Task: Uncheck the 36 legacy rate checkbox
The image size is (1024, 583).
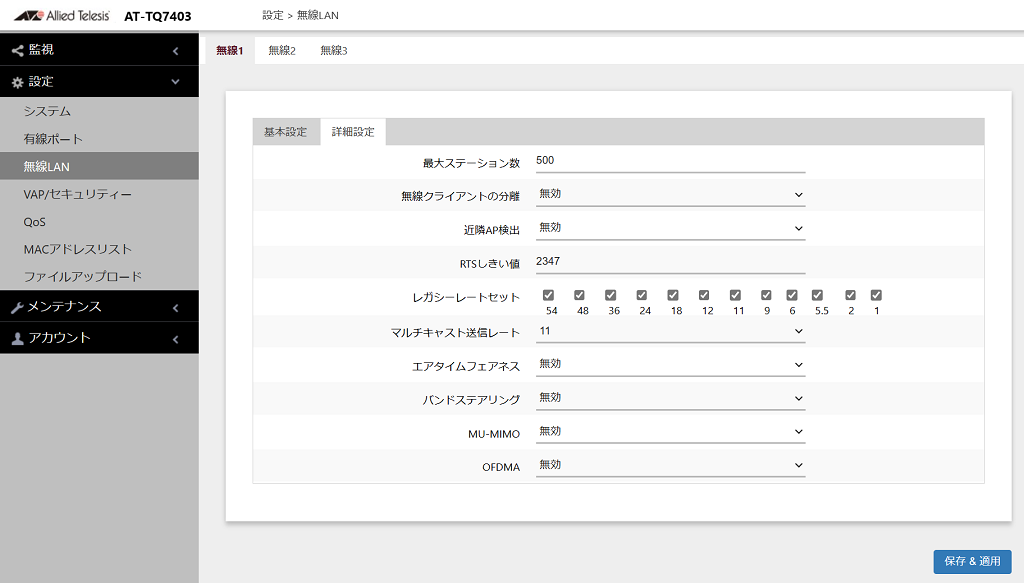Action: (x=611, y=295)
